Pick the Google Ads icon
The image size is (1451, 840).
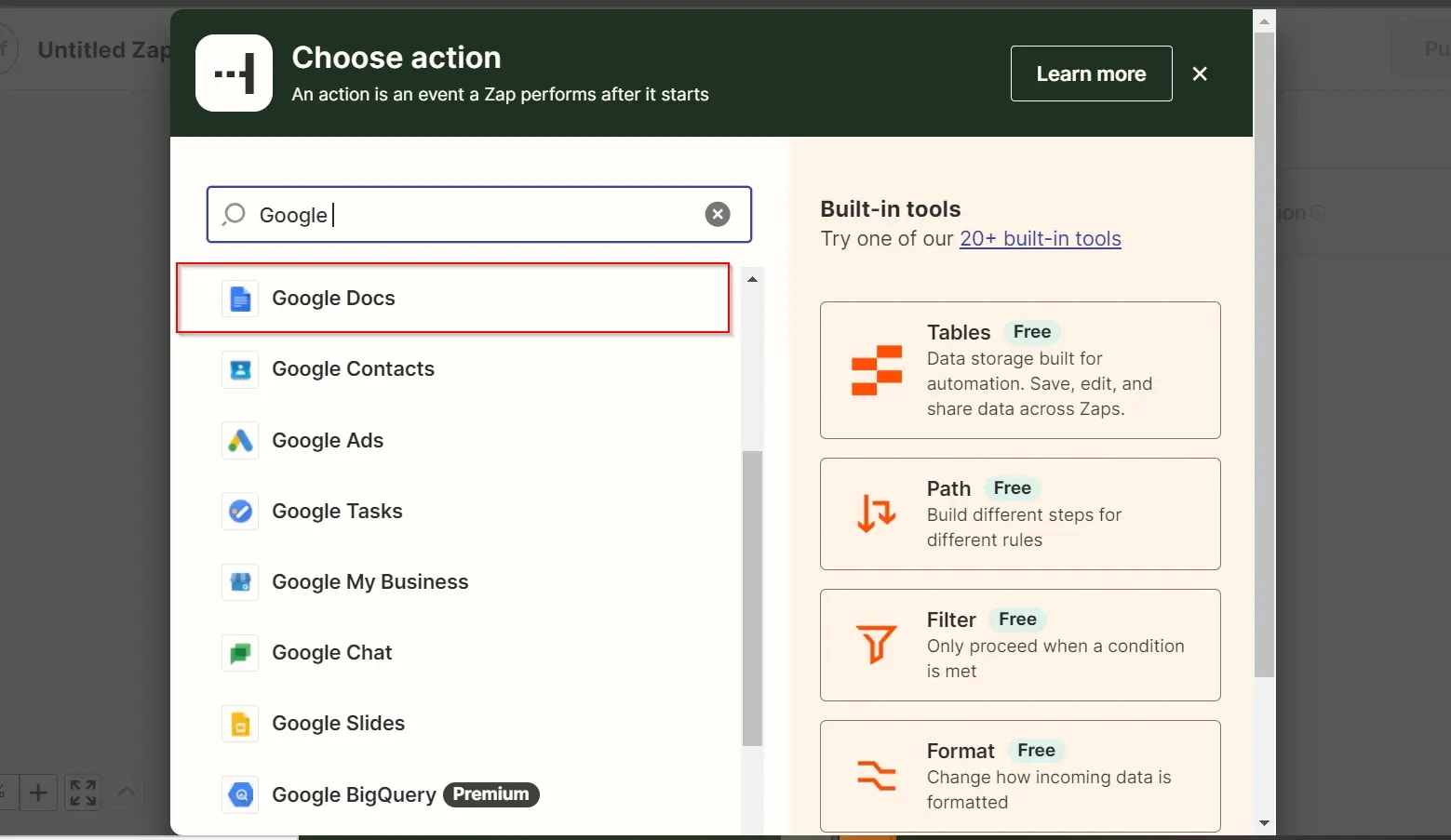pyautogui.click(x=240, y=440)
